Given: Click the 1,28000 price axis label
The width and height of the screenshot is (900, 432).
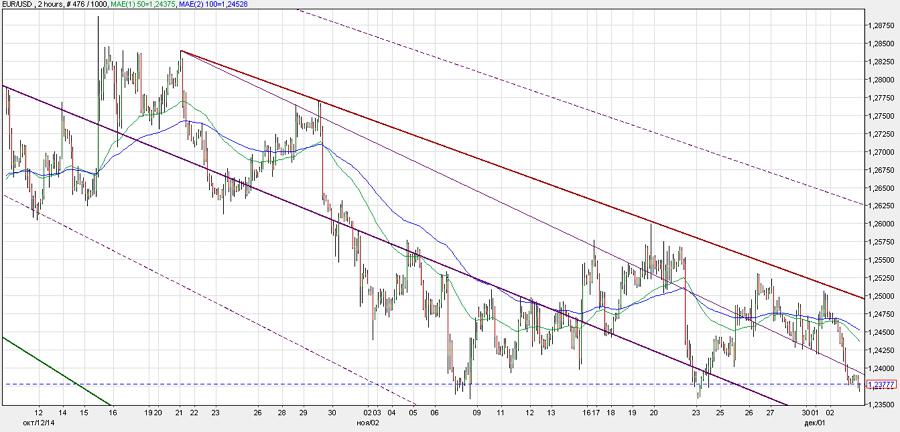Looking at the screenshot, I should click(x=882, y=80).
